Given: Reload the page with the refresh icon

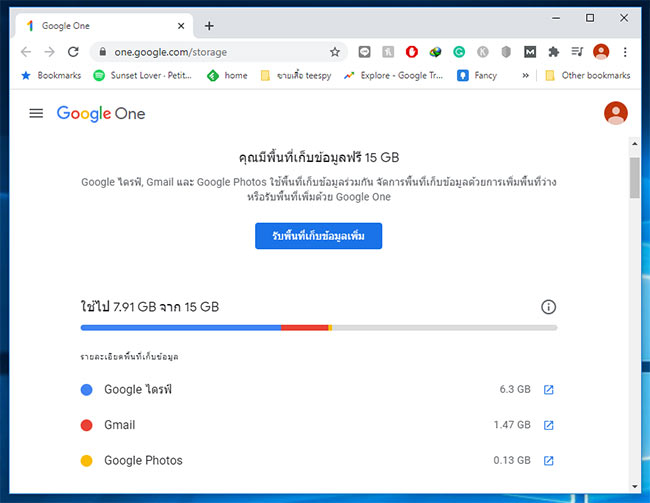Looking at the screenshot, I should pyautogui.click(x=73, y=52).
